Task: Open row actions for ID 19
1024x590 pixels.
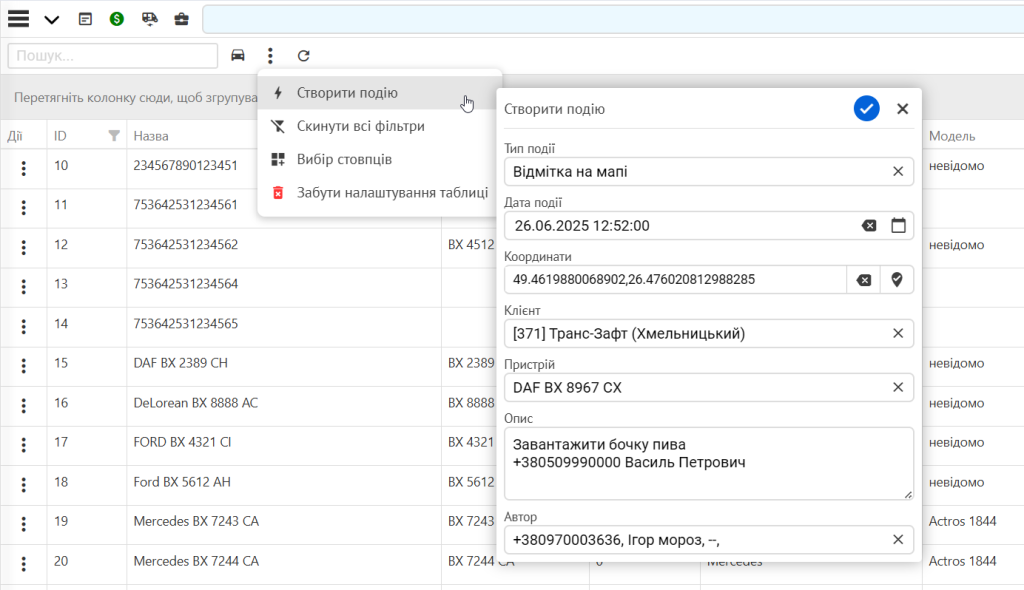Action: 24,523
